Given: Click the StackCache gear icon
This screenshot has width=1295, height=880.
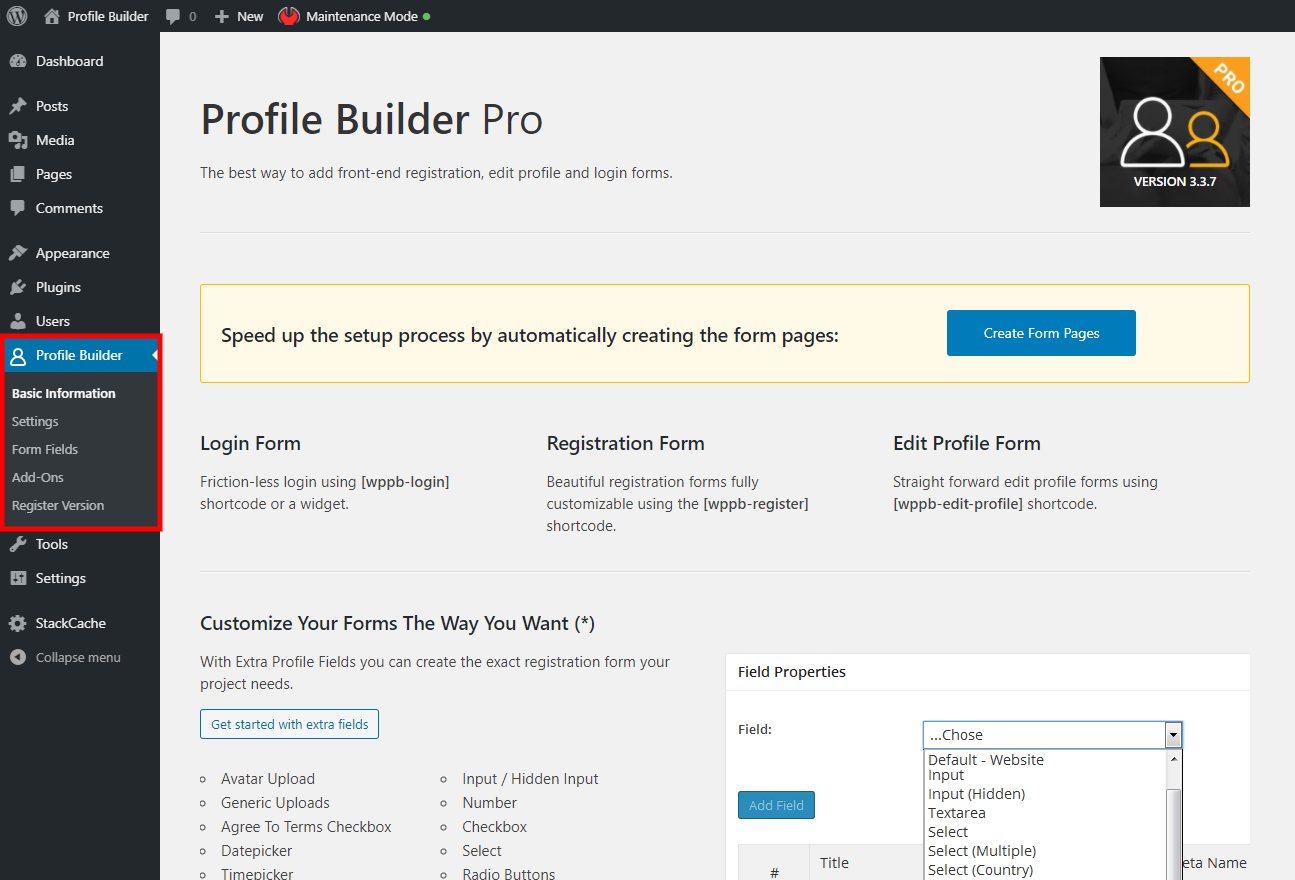Looking at the screenshot, I should (x=18, y=623).
